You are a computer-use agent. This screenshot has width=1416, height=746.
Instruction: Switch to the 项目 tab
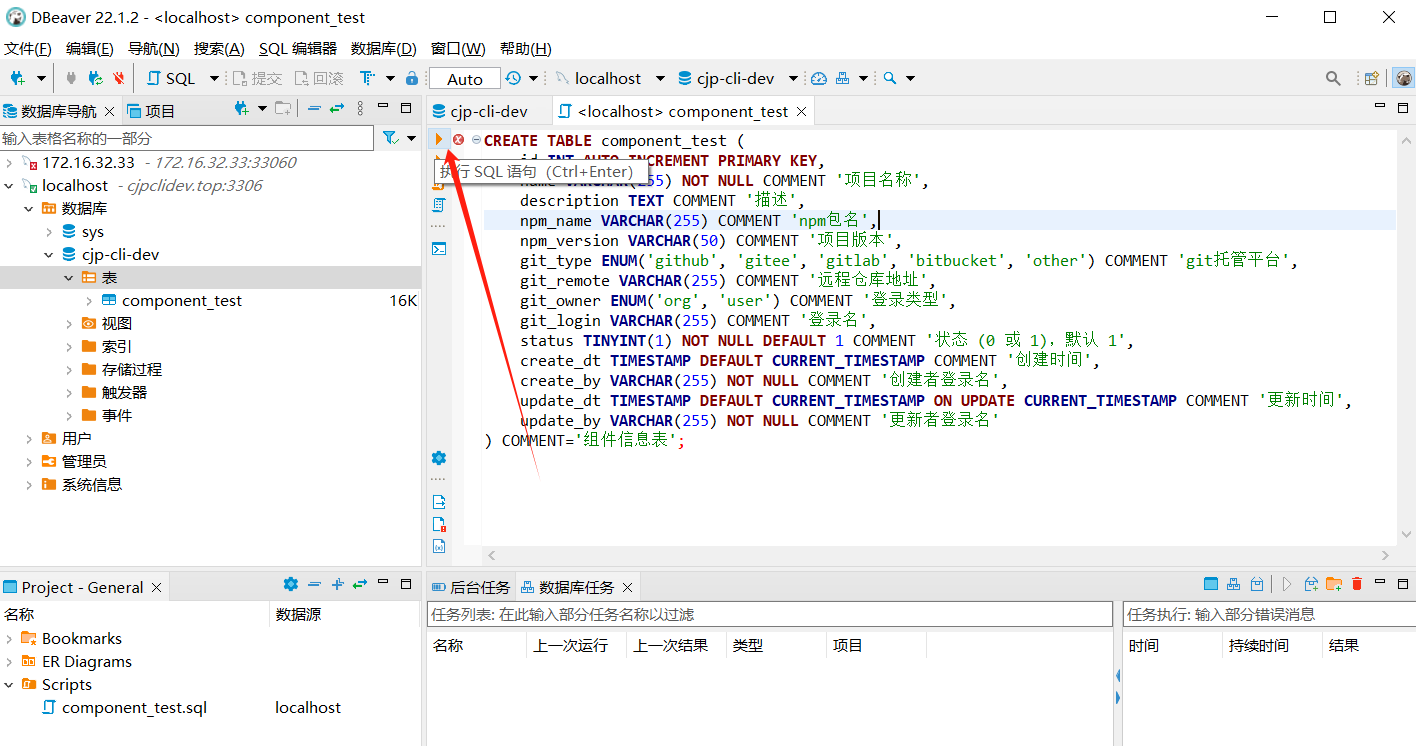[151, 111]
